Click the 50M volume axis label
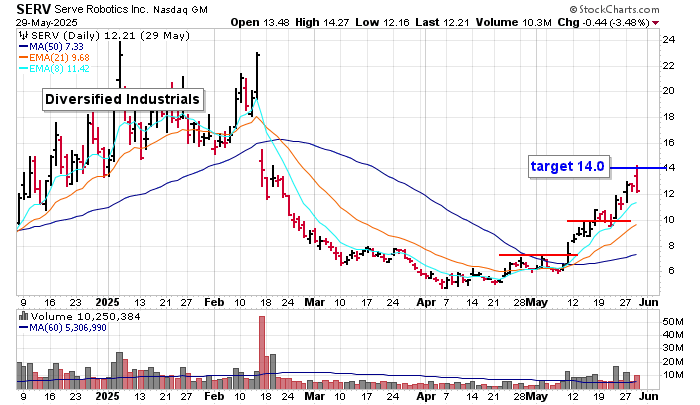This screenshot has height=405, width=700. tap(673, 322)
